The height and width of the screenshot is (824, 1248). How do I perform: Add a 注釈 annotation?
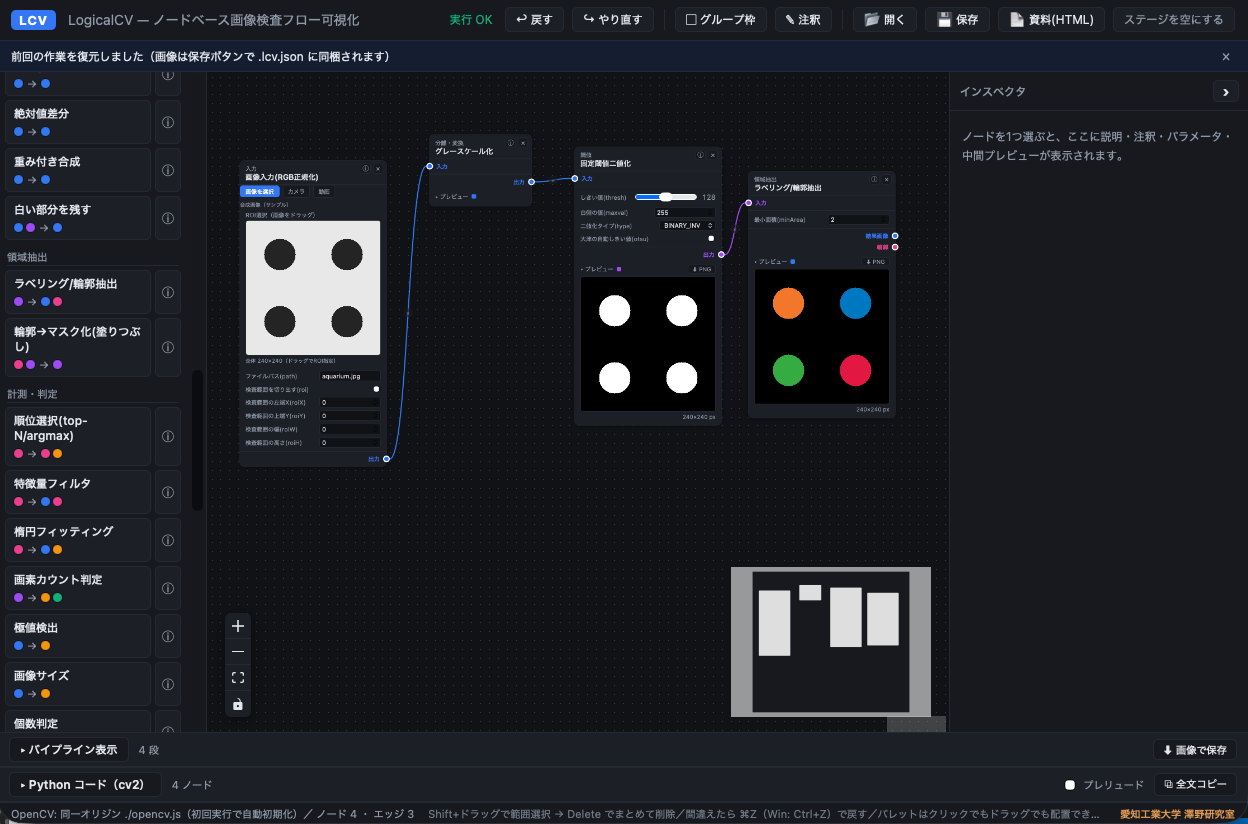coord(803,19)
